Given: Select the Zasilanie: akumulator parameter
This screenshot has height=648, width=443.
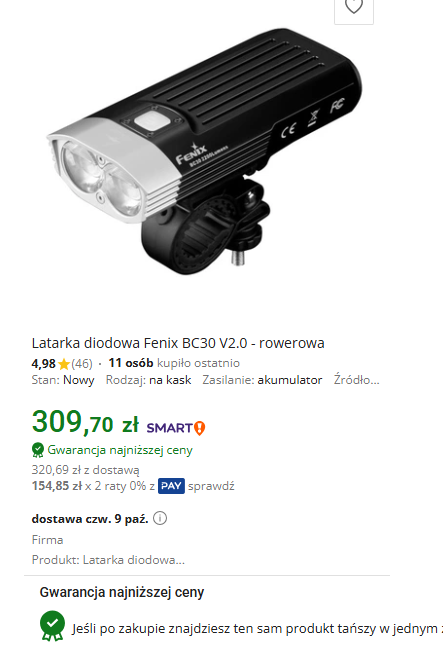Looking at the screenshot, I should [262, 380].
